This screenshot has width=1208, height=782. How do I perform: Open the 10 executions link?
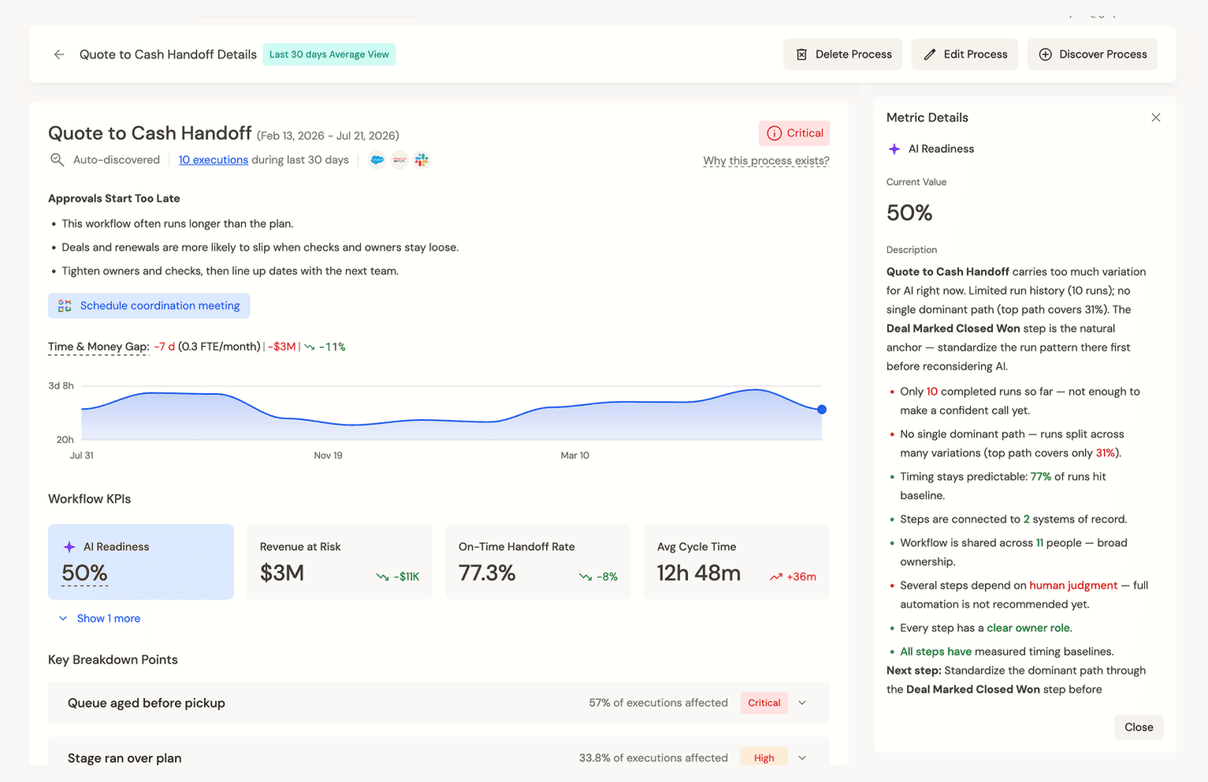[x=213, y=160]
